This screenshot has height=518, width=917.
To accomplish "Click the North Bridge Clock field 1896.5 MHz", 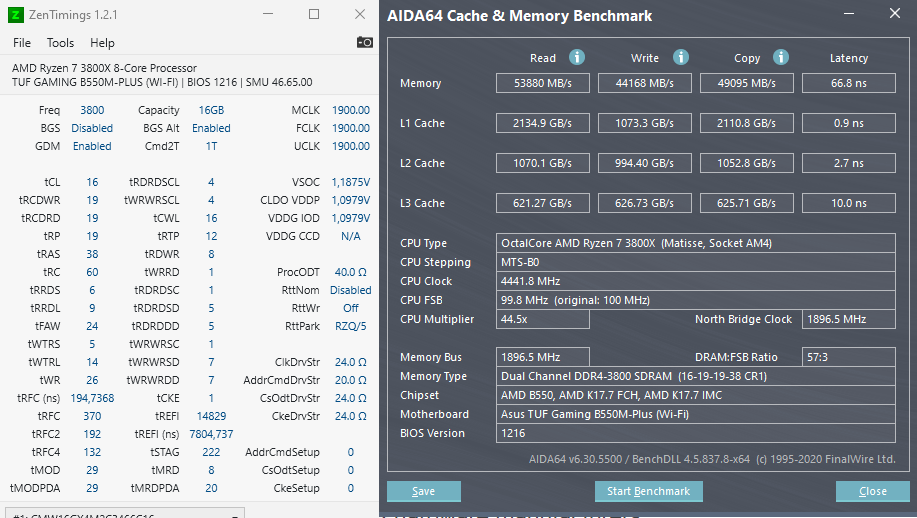I will 849,319.
